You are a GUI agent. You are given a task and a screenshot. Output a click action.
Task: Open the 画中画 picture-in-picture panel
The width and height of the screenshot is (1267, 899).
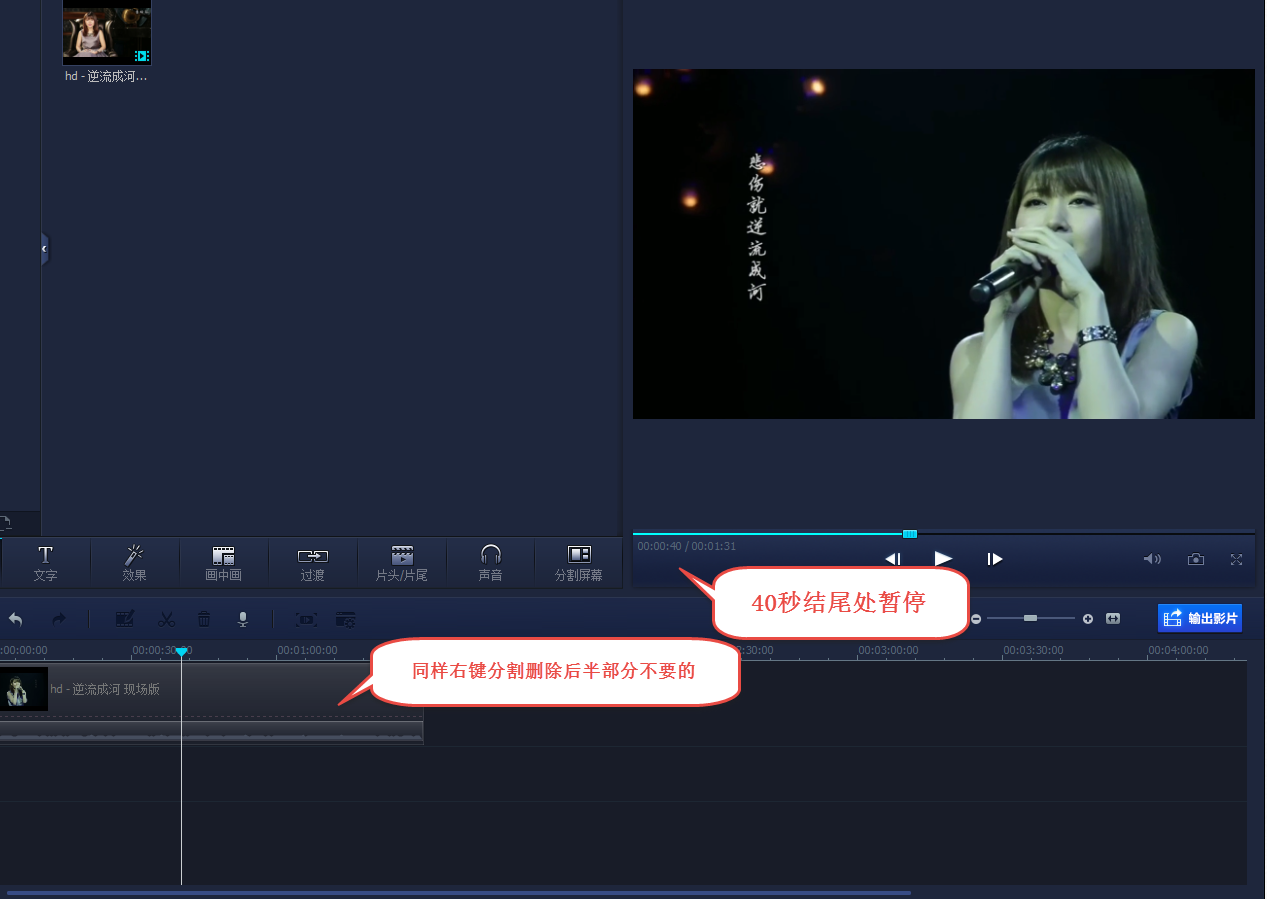pyautogui.click(x=223, y=564)
